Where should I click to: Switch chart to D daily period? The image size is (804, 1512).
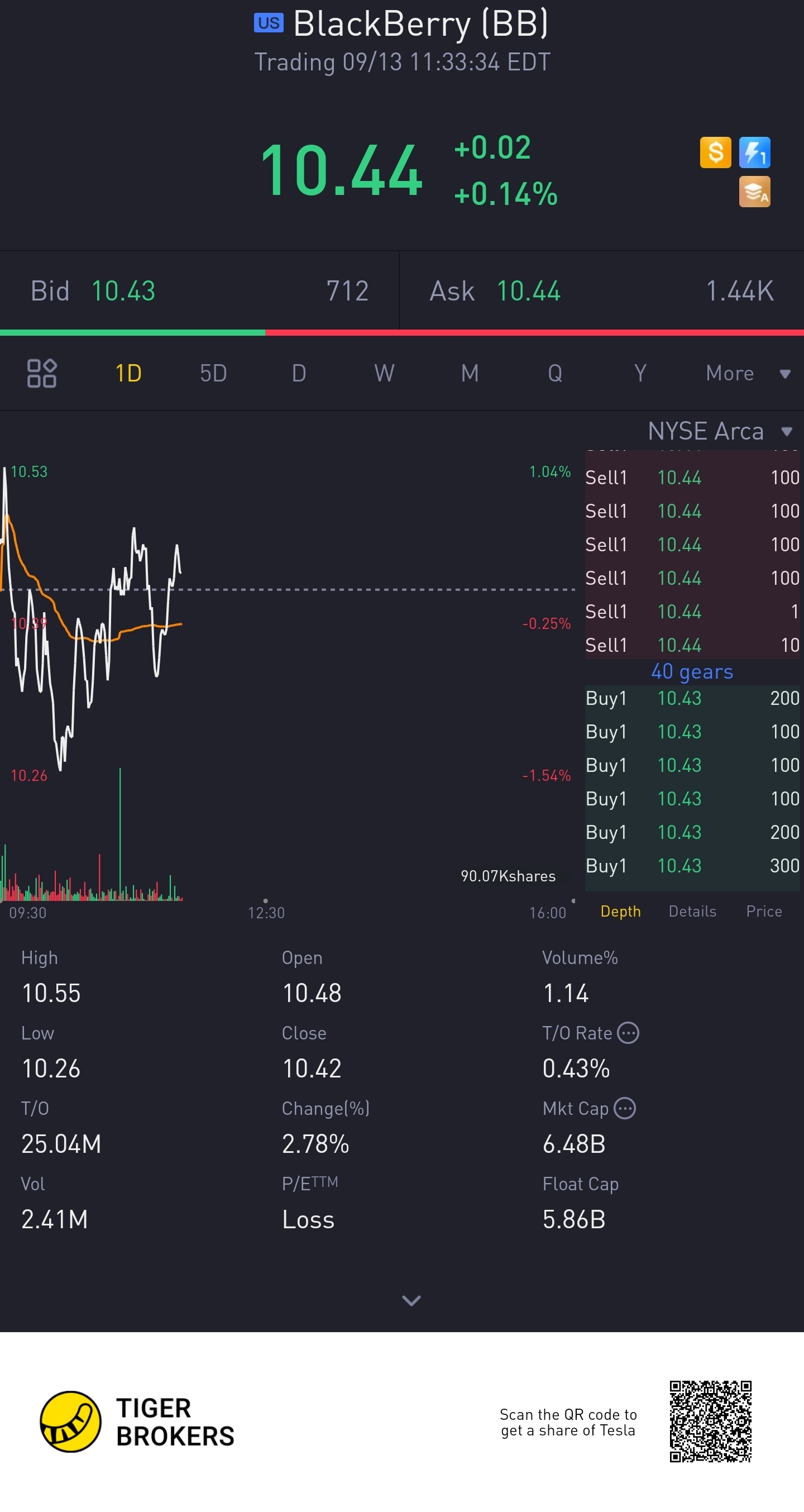coord(299,373)
